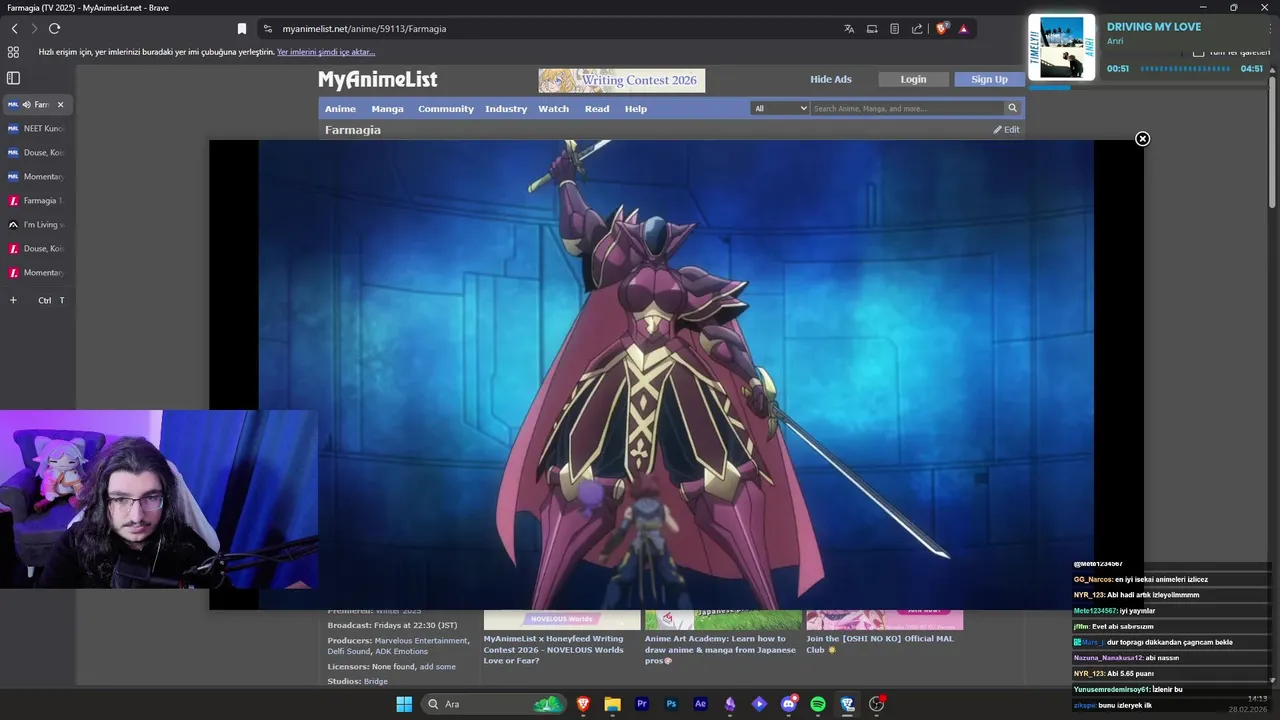1280x720 pixels.
Task: Bookmark this page with bookmark icon
Action: (x=241, y=29)
